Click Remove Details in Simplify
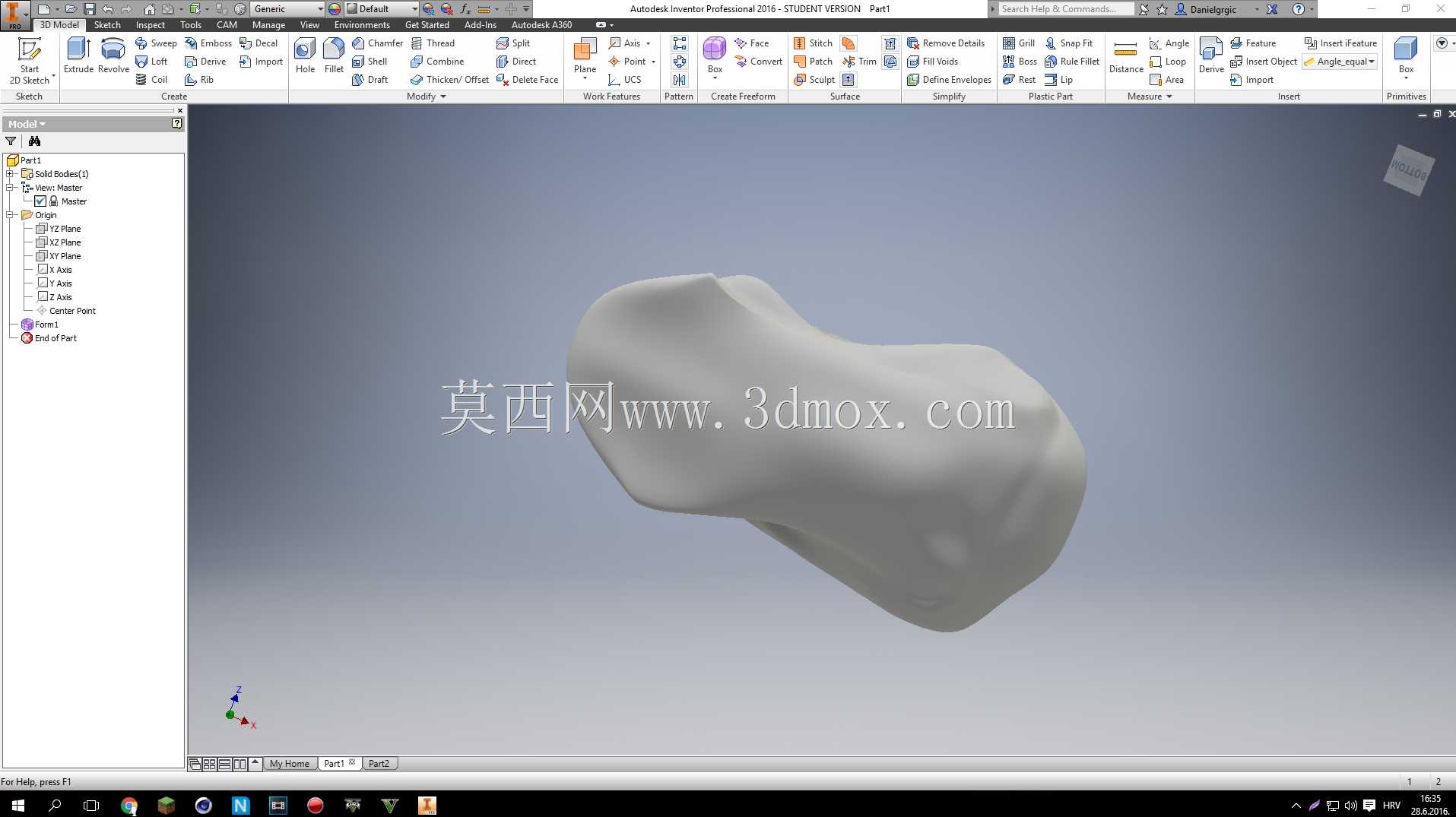The image size is (1456, 817). pos(946,43)
